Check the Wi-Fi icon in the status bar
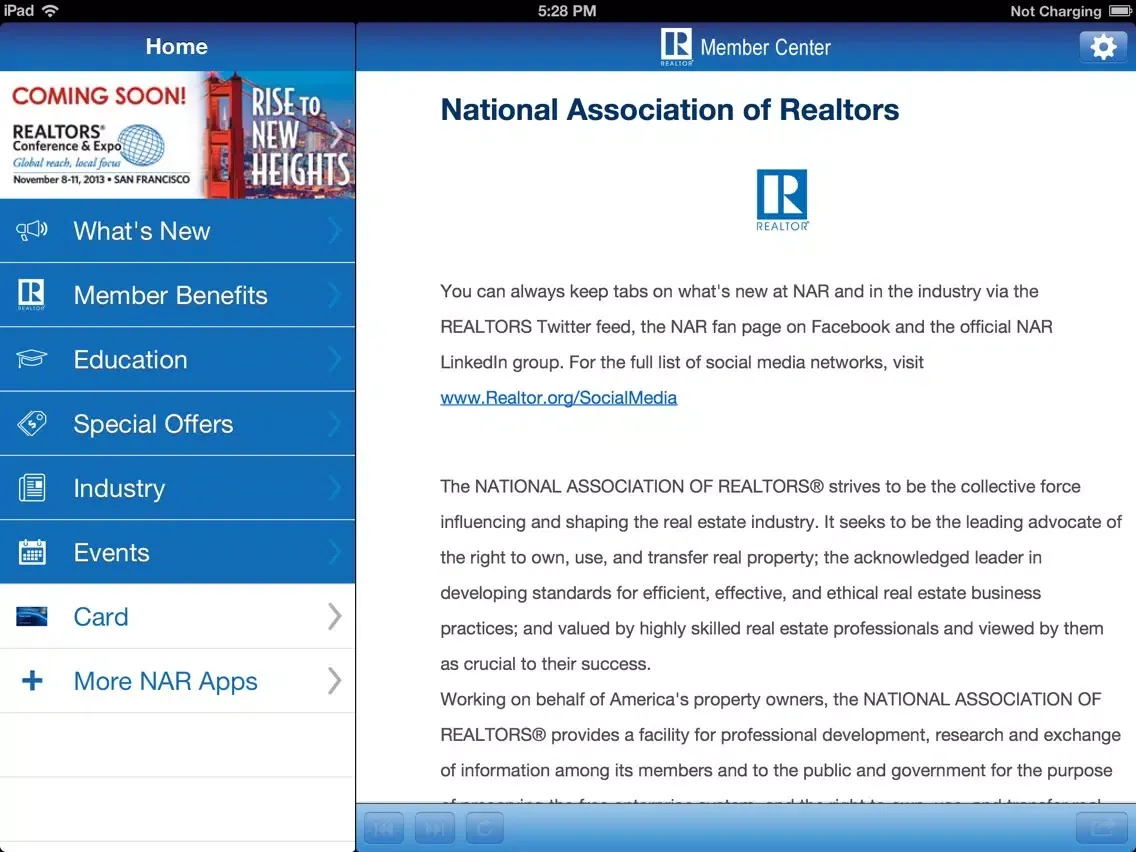 pyautogui.click(x=50, y=11)
